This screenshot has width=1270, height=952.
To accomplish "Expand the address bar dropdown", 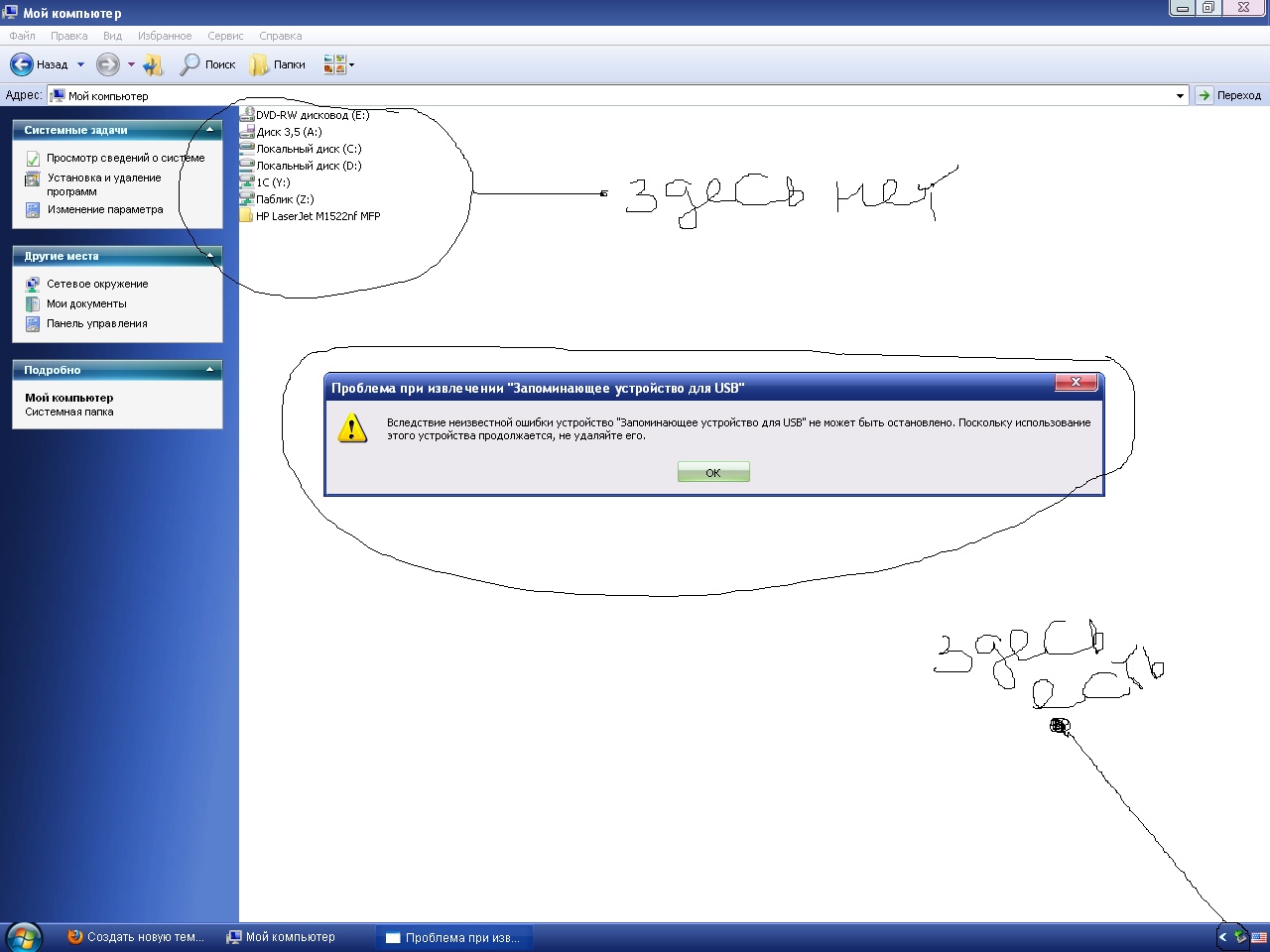I will coord(1180,96).
